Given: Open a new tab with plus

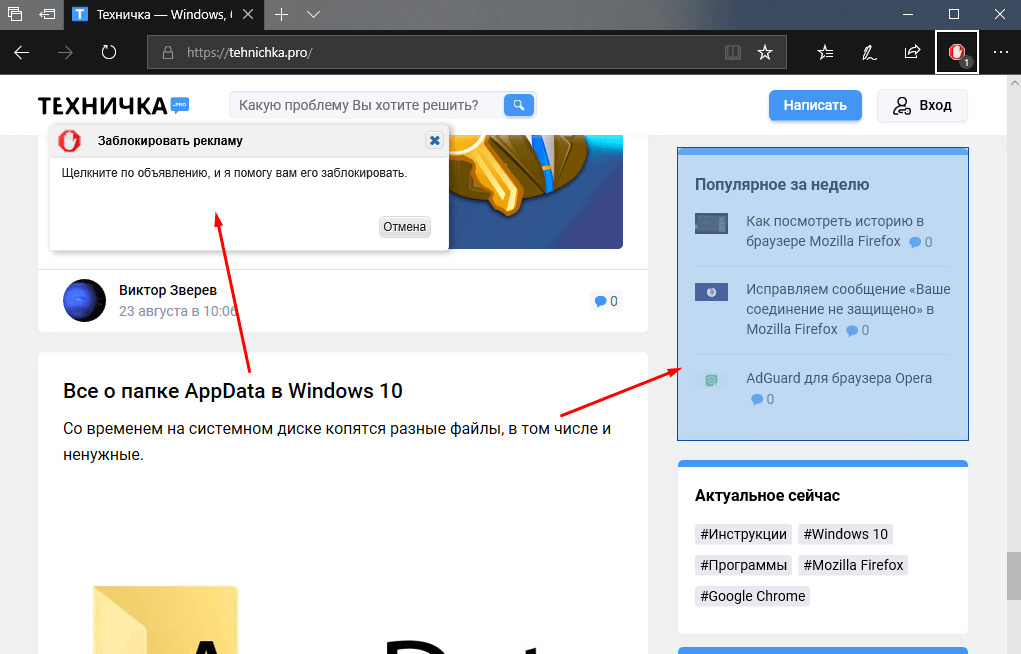Looking at the screenshot, I should pos(281,14).
